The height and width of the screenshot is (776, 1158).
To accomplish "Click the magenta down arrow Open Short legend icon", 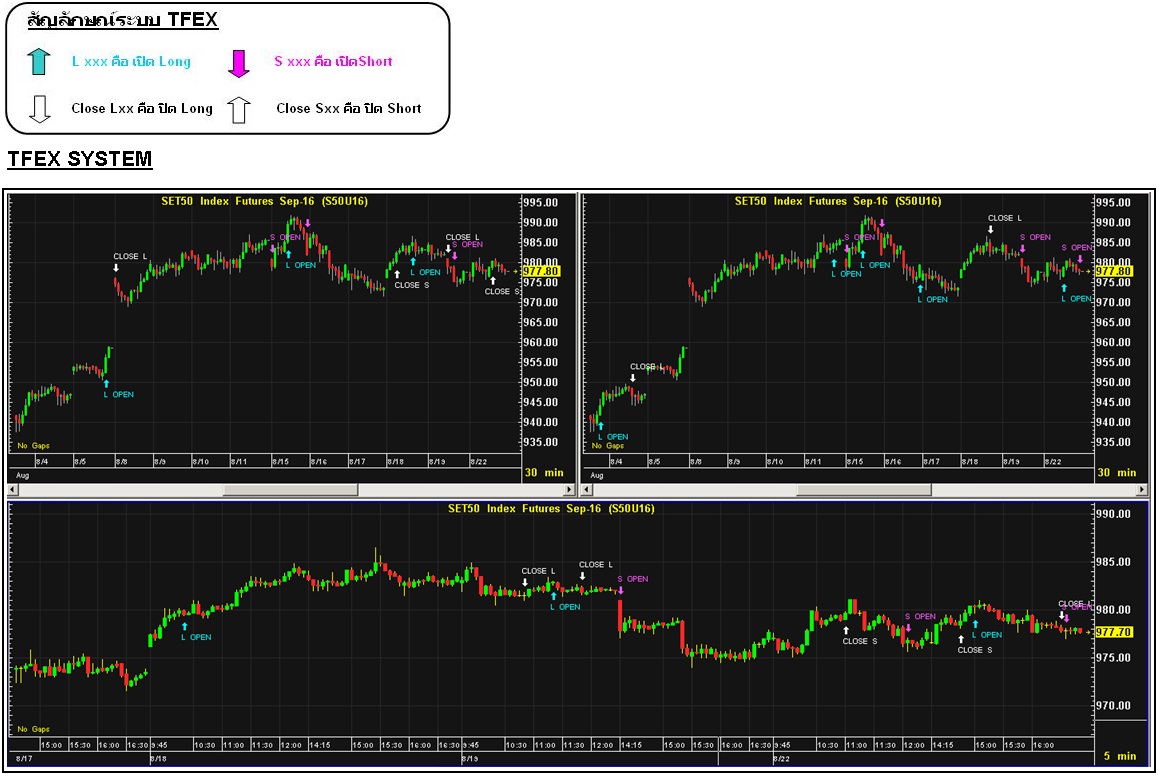I will pos(239,64).
